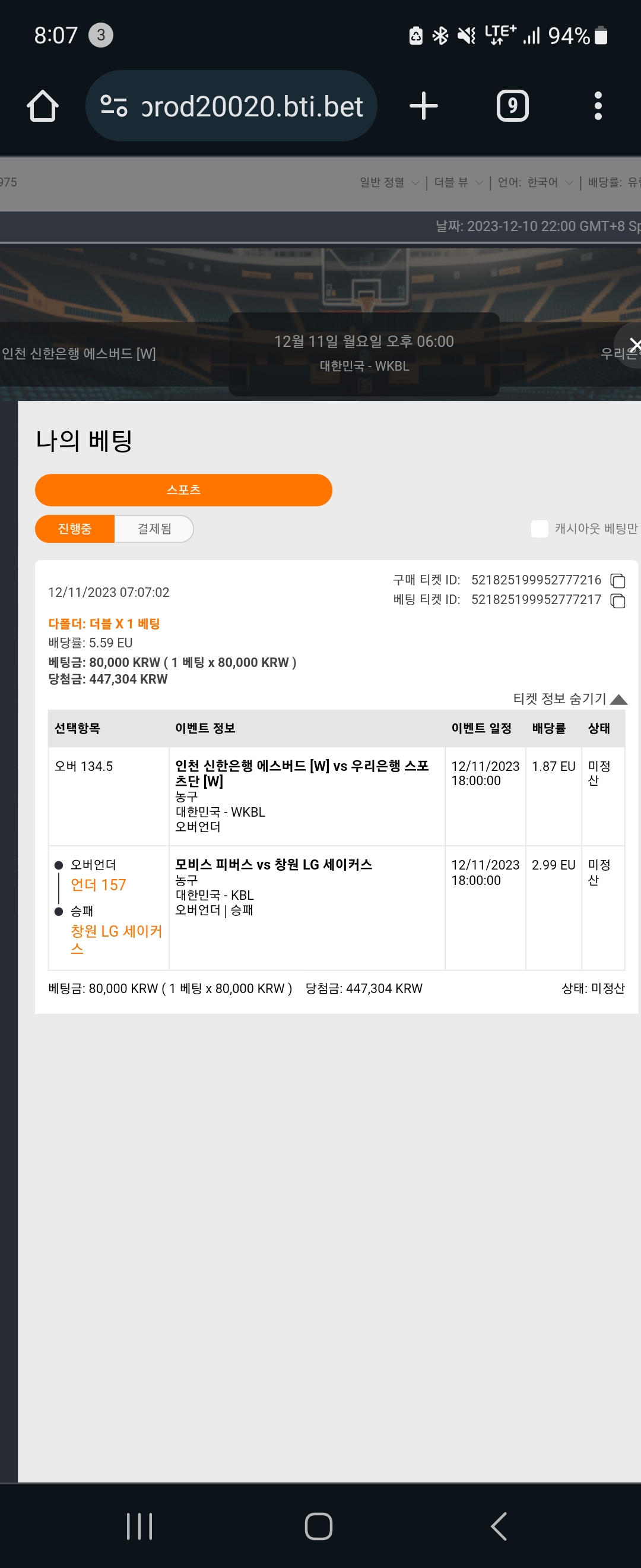Open the tab switcher showing 9 tabs

pyautogui.click(x=512, y=106)
